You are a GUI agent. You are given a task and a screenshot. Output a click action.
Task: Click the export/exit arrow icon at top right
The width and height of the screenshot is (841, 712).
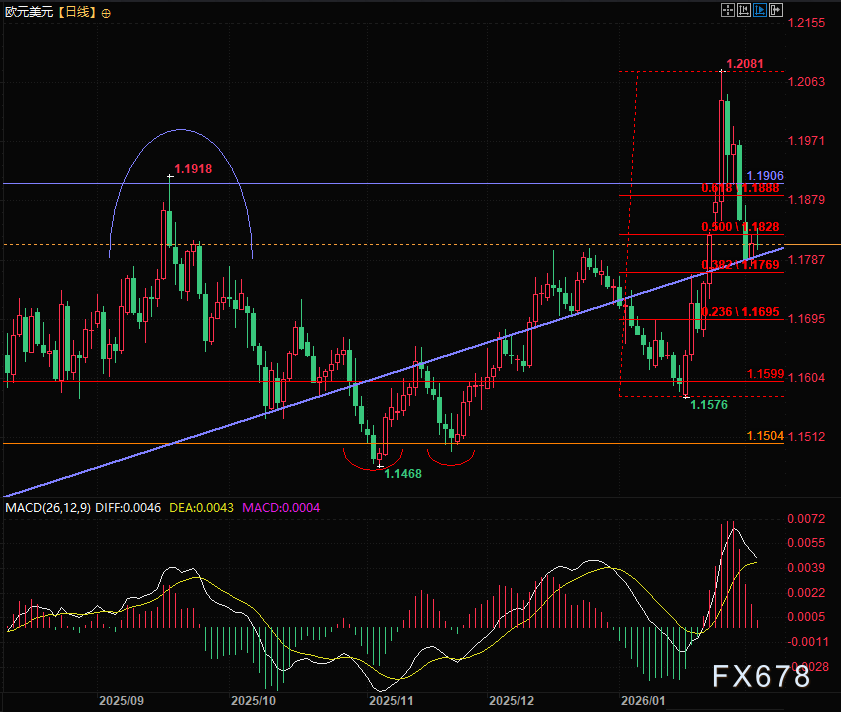coord(775,10)
